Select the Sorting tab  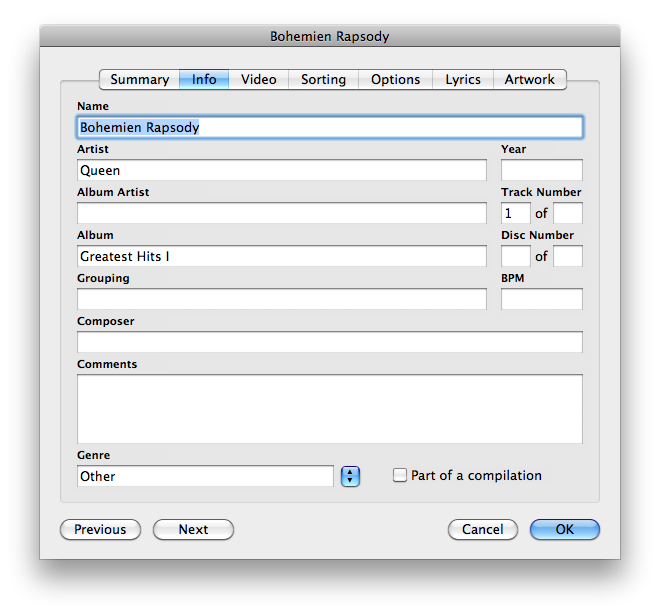click(323, 79)
